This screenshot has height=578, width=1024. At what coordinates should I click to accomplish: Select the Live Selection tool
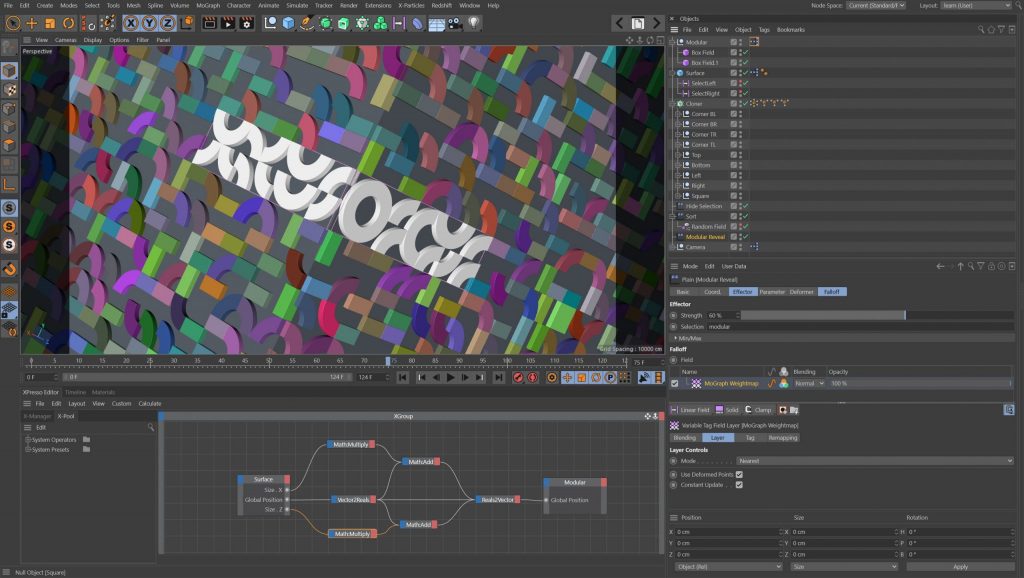[13, 20]
